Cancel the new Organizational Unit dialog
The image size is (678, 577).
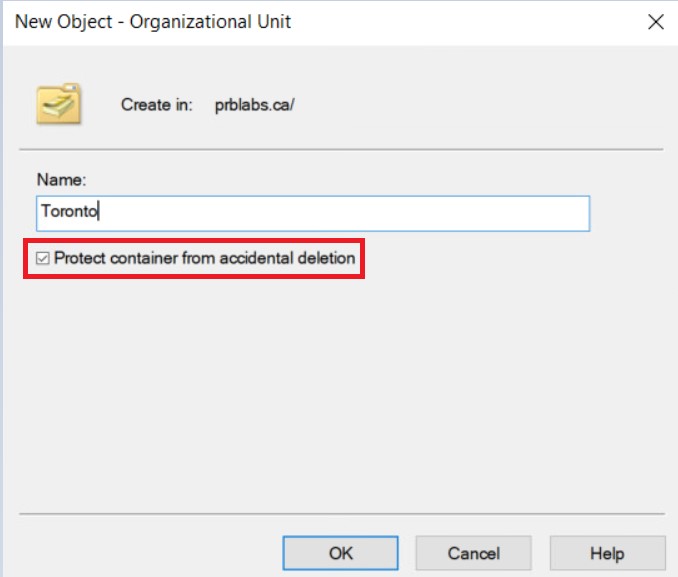[474, 553]
